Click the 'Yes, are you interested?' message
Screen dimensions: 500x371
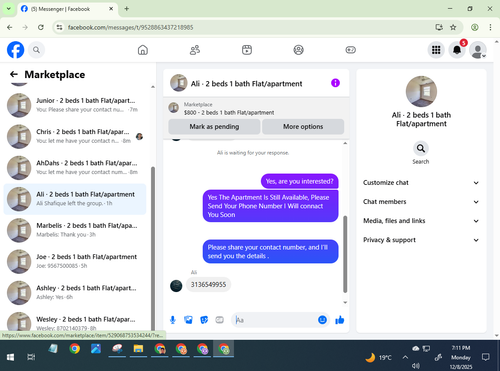tap(299, 181)
